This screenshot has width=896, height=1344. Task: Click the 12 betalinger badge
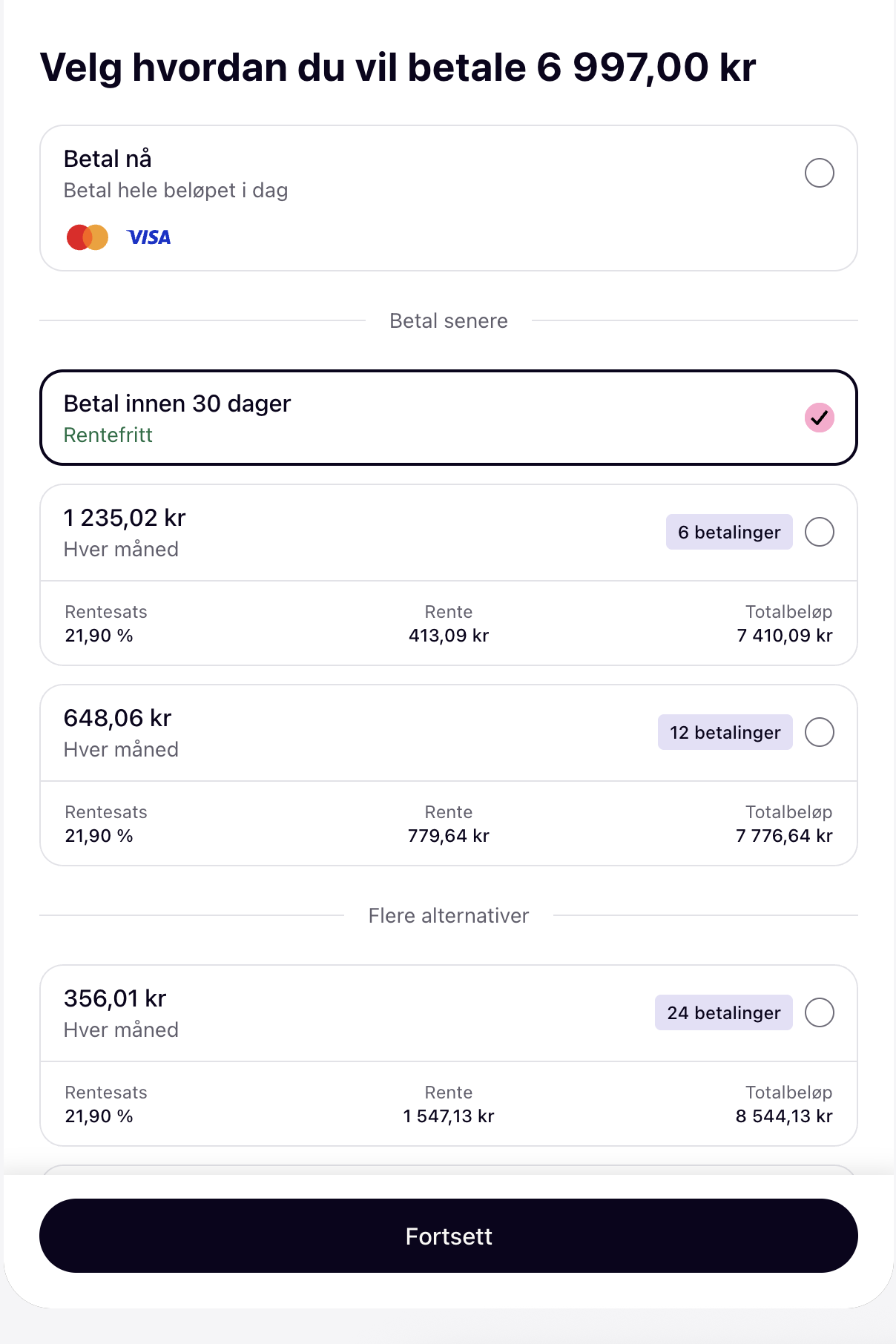coord(725,732)
